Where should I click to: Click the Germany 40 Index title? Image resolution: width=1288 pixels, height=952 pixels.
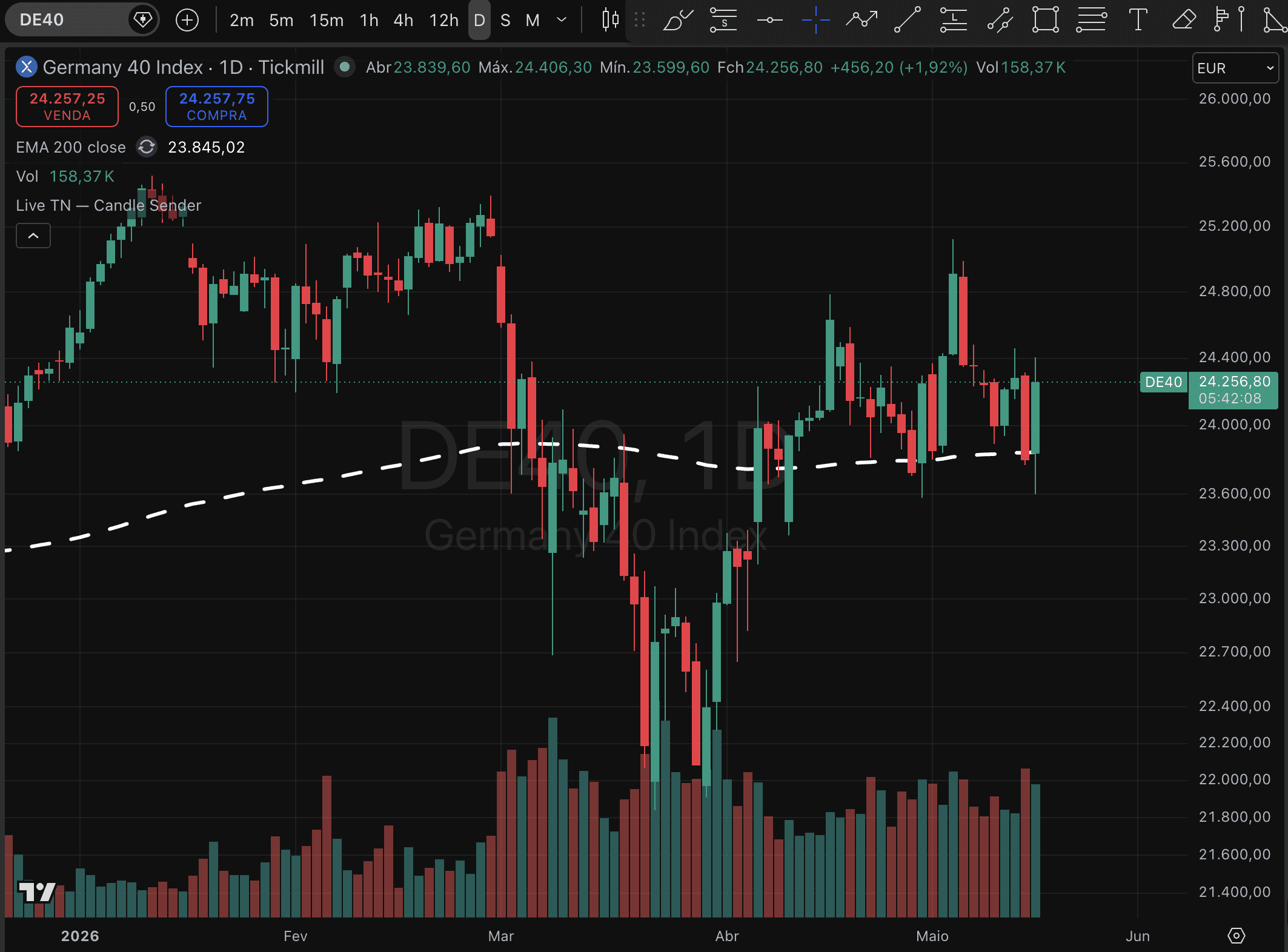pyautogui.click(x=123, y=67)
